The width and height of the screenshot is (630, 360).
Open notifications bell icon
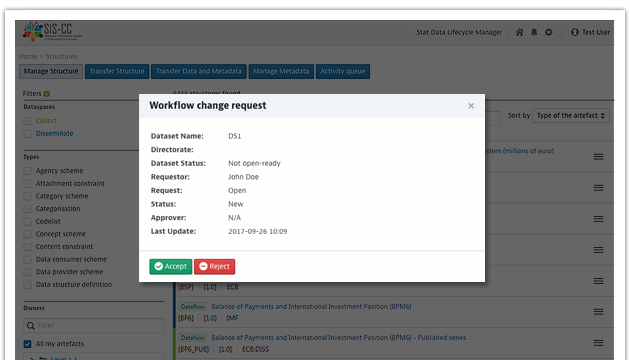(534, 32)
